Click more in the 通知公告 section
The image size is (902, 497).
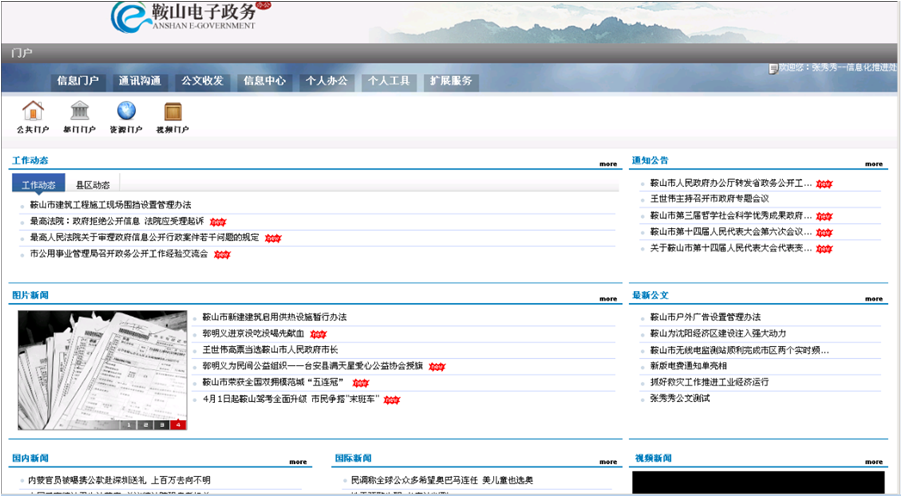pos(873,164)
